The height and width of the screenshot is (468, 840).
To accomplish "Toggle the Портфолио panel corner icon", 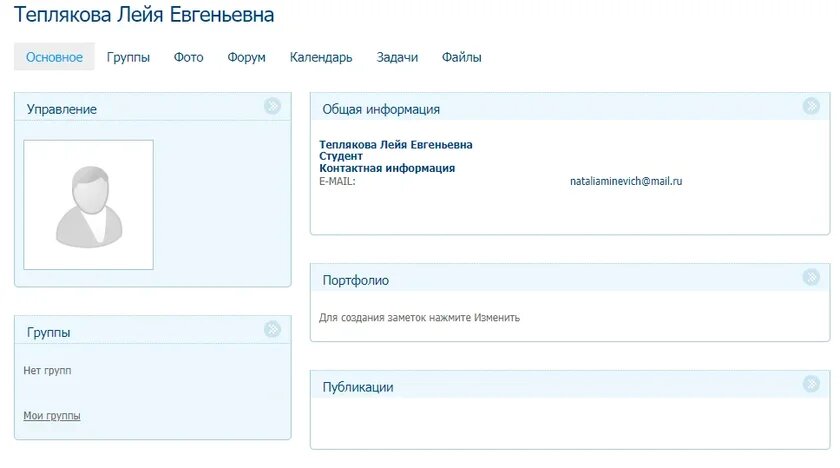I will coord(811,277).
